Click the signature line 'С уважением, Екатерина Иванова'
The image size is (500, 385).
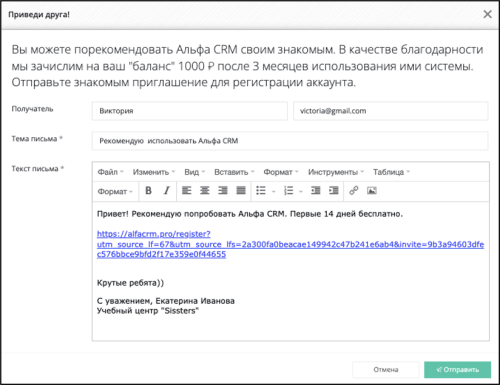pyautogui.click(x=166, y=301)
